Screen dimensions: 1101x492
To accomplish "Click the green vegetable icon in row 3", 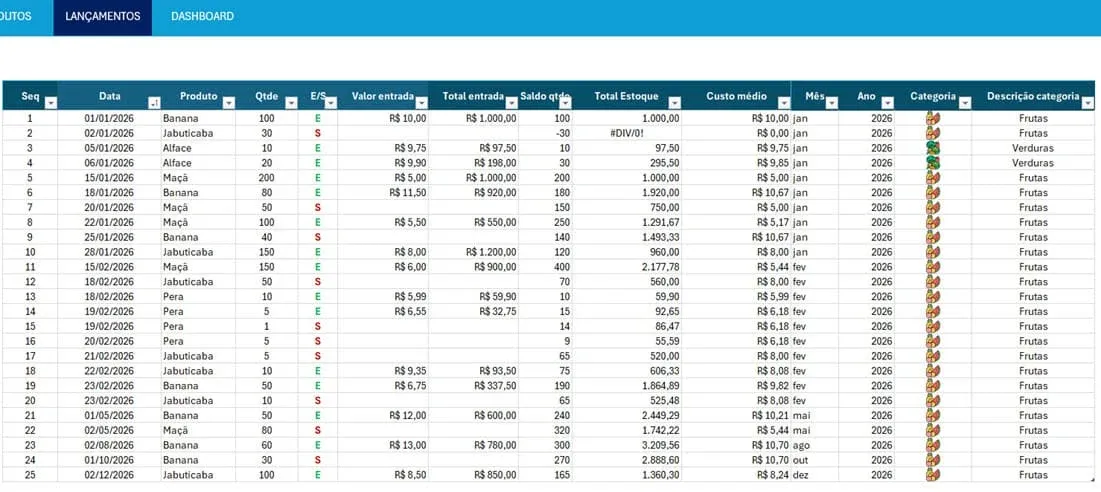I will tap(932, 148).
